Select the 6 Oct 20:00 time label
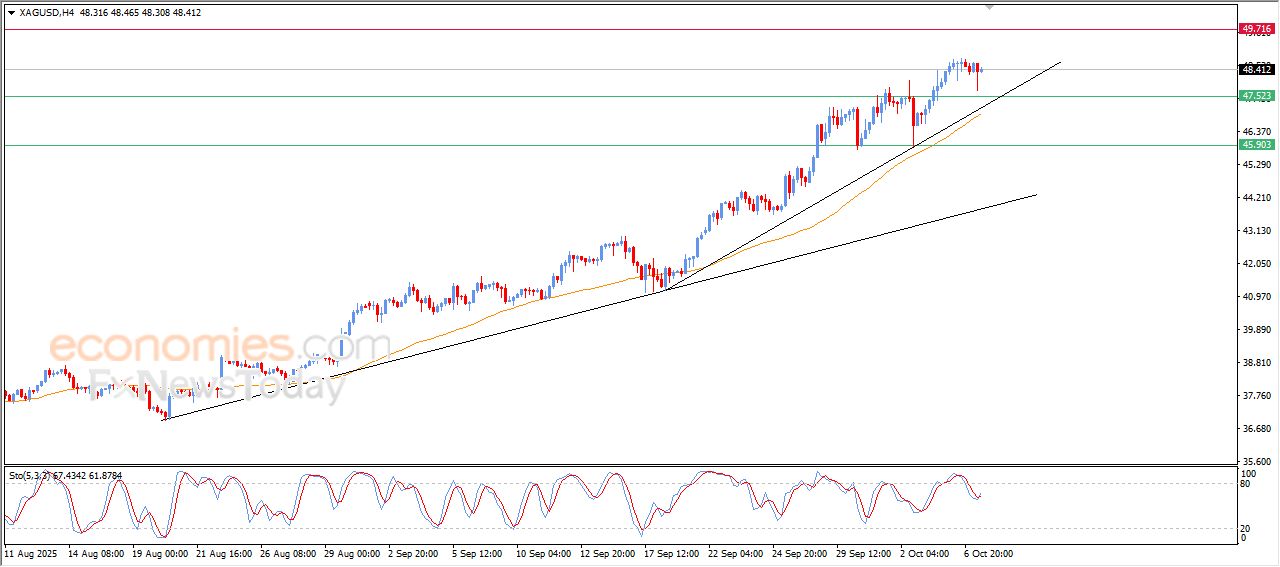The height and width of the screenshot is (567, 1280). [x=988, y=552]
